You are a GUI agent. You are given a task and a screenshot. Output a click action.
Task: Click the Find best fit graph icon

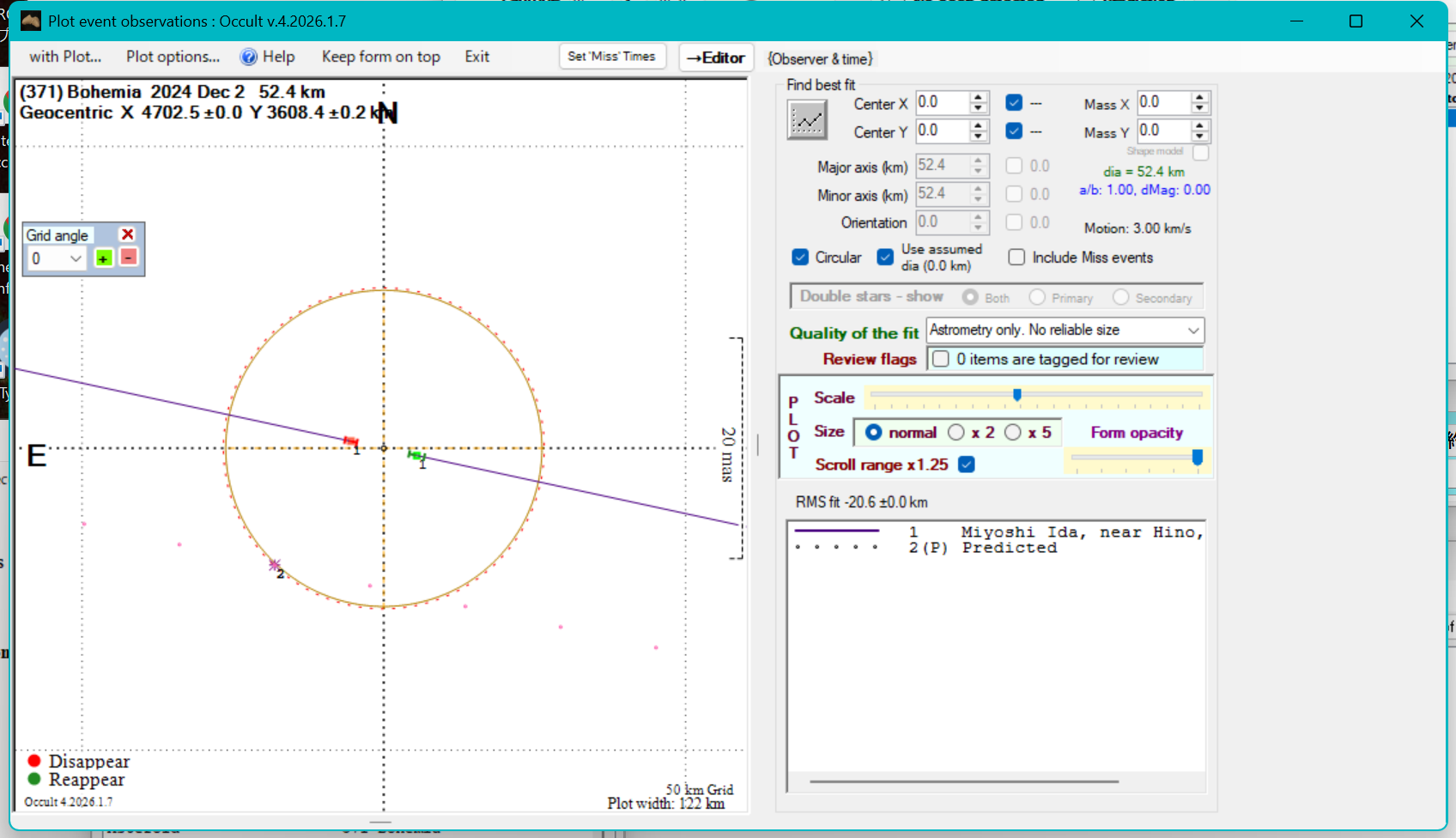coord(807,120)
